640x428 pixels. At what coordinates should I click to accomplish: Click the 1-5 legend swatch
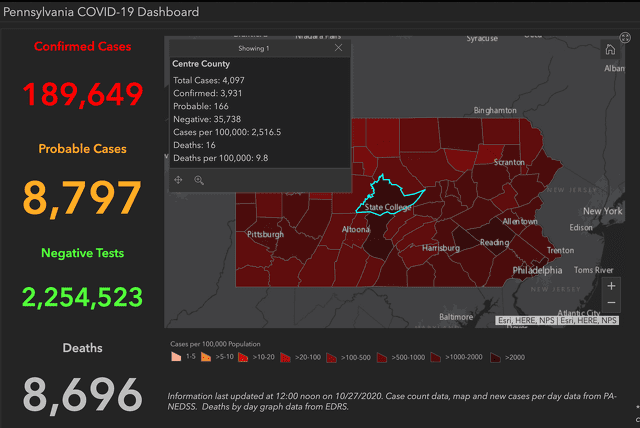point(175,355)
